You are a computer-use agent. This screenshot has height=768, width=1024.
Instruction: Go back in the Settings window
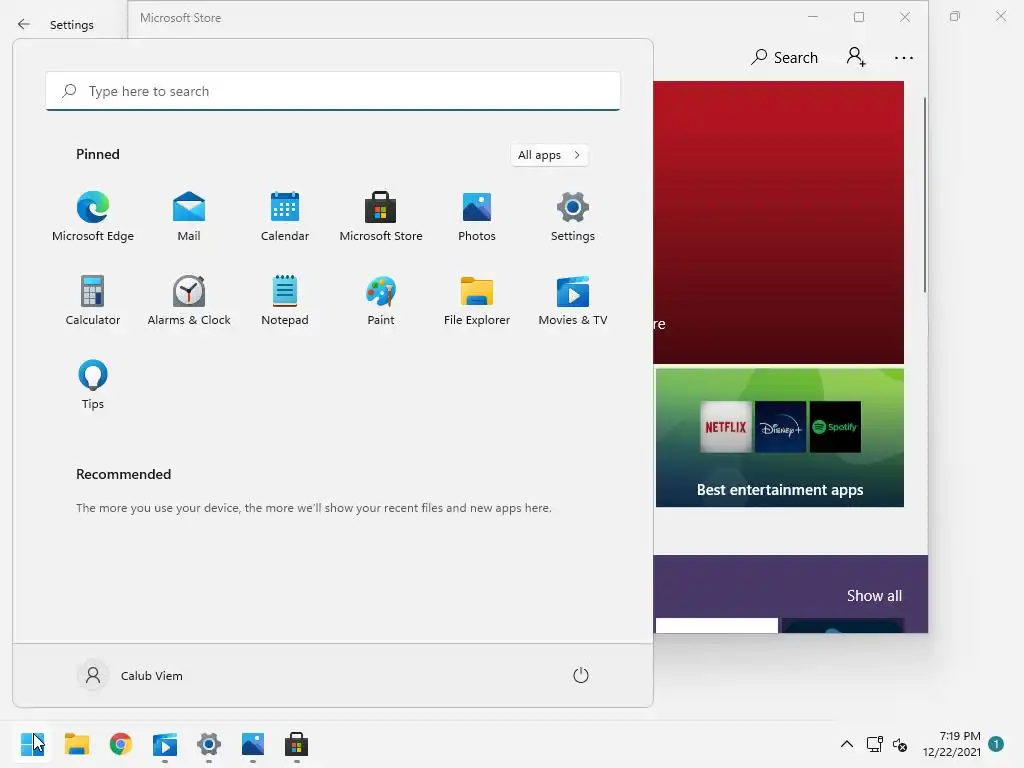[24, 24]
